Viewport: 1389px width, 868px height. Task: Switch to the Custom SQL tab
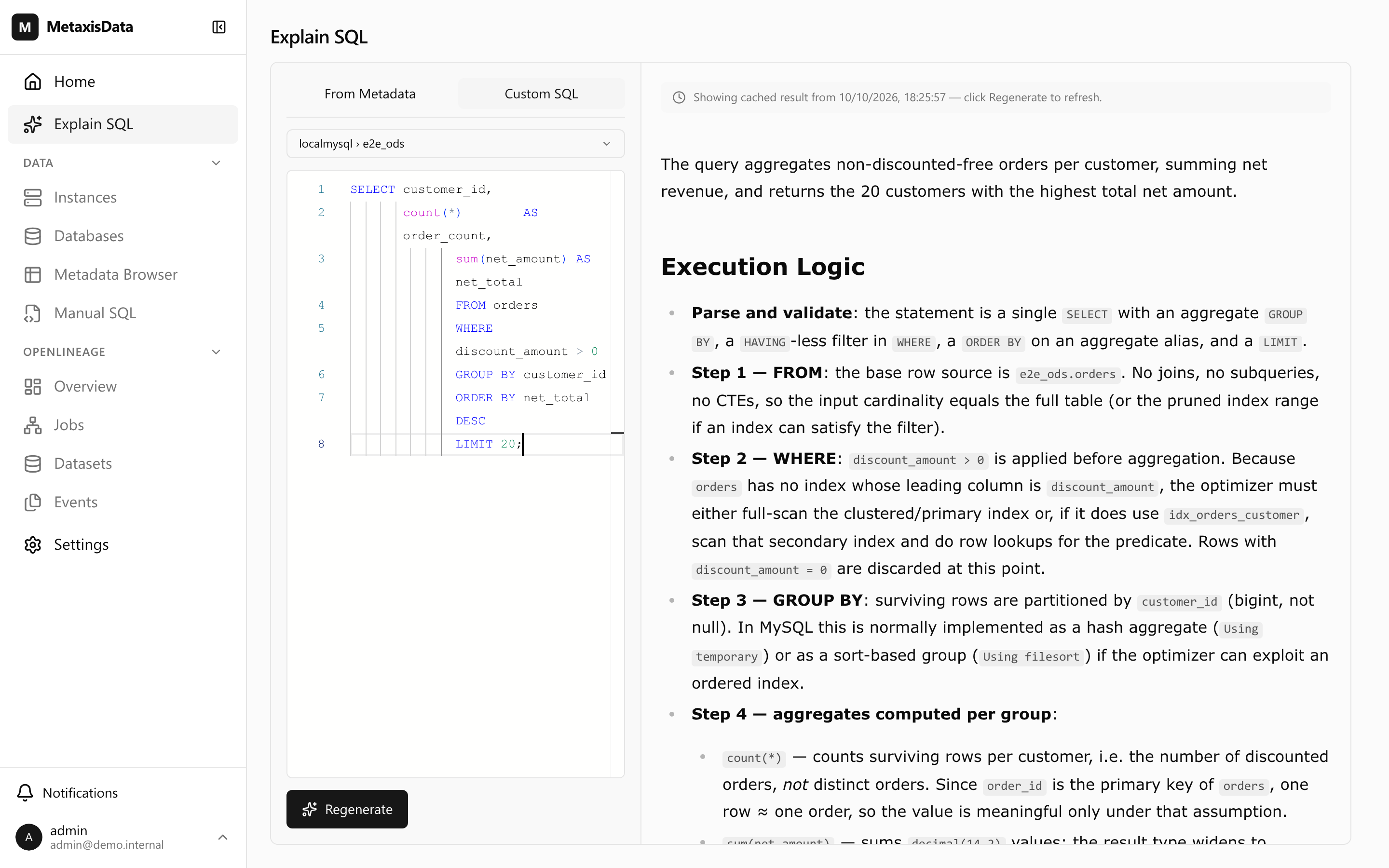pos(541,94)
